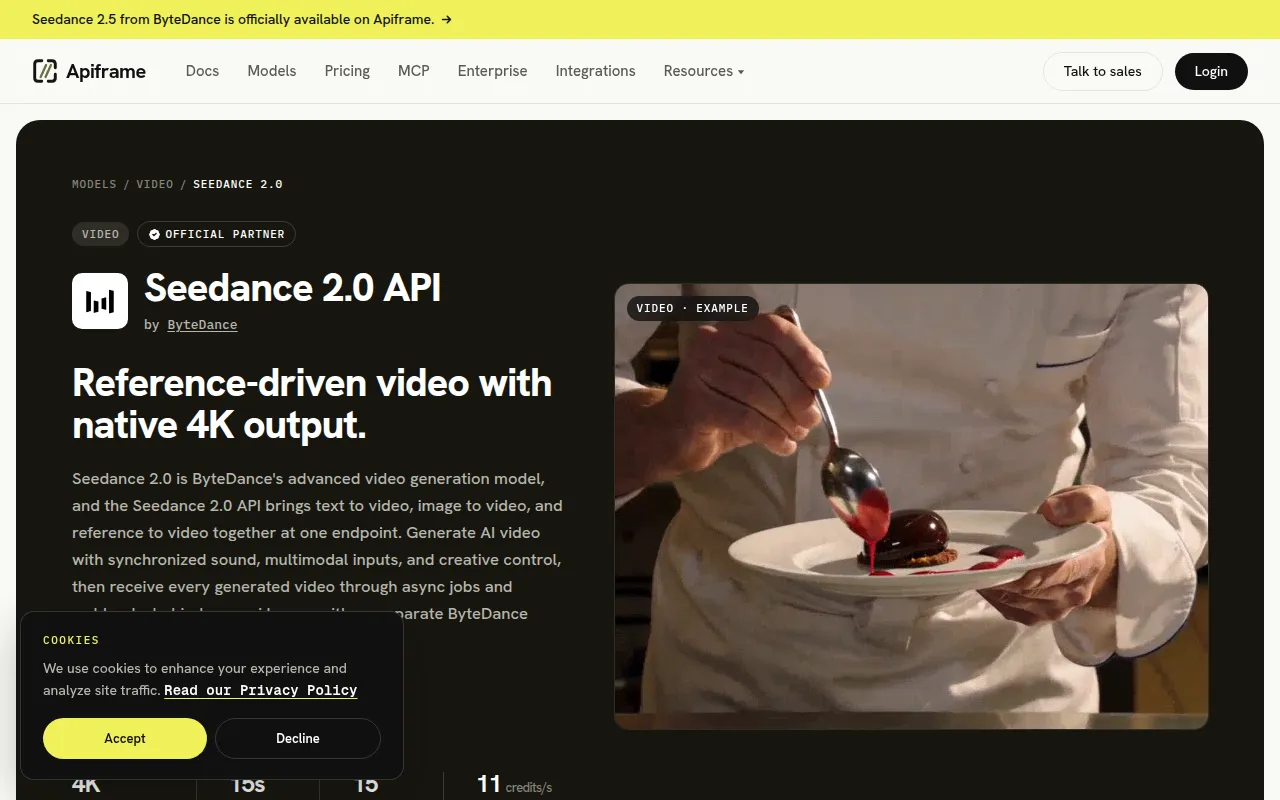Accept cookies in the cookie banner
Image resolution: width=1280 pixels, height=800 pixels.
tap(125, 738)
